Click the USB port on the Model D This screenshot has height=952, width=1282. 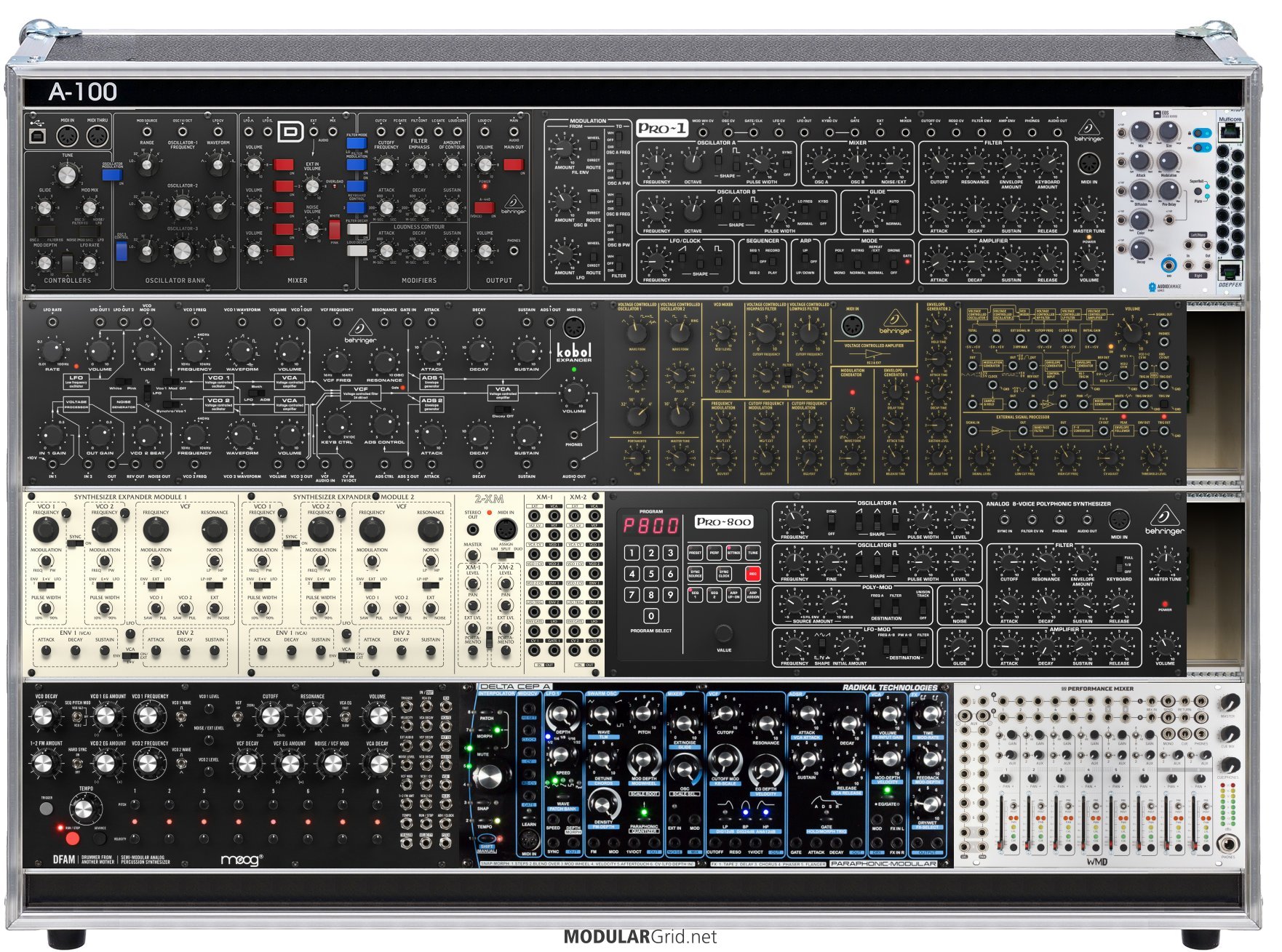(38, 135)
